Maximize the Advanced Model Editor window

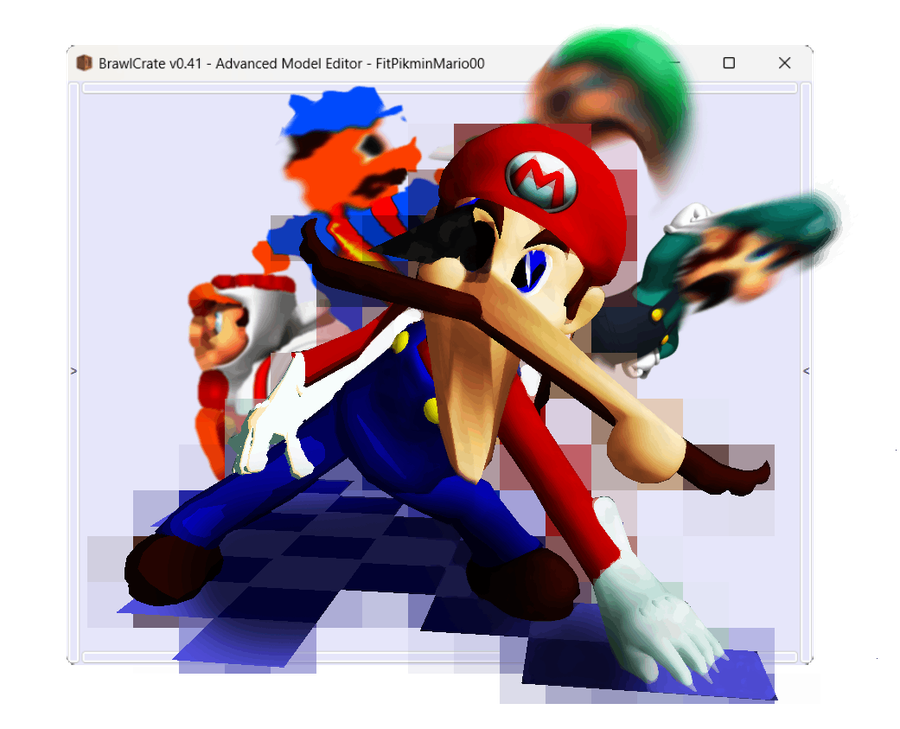(729, 63)
